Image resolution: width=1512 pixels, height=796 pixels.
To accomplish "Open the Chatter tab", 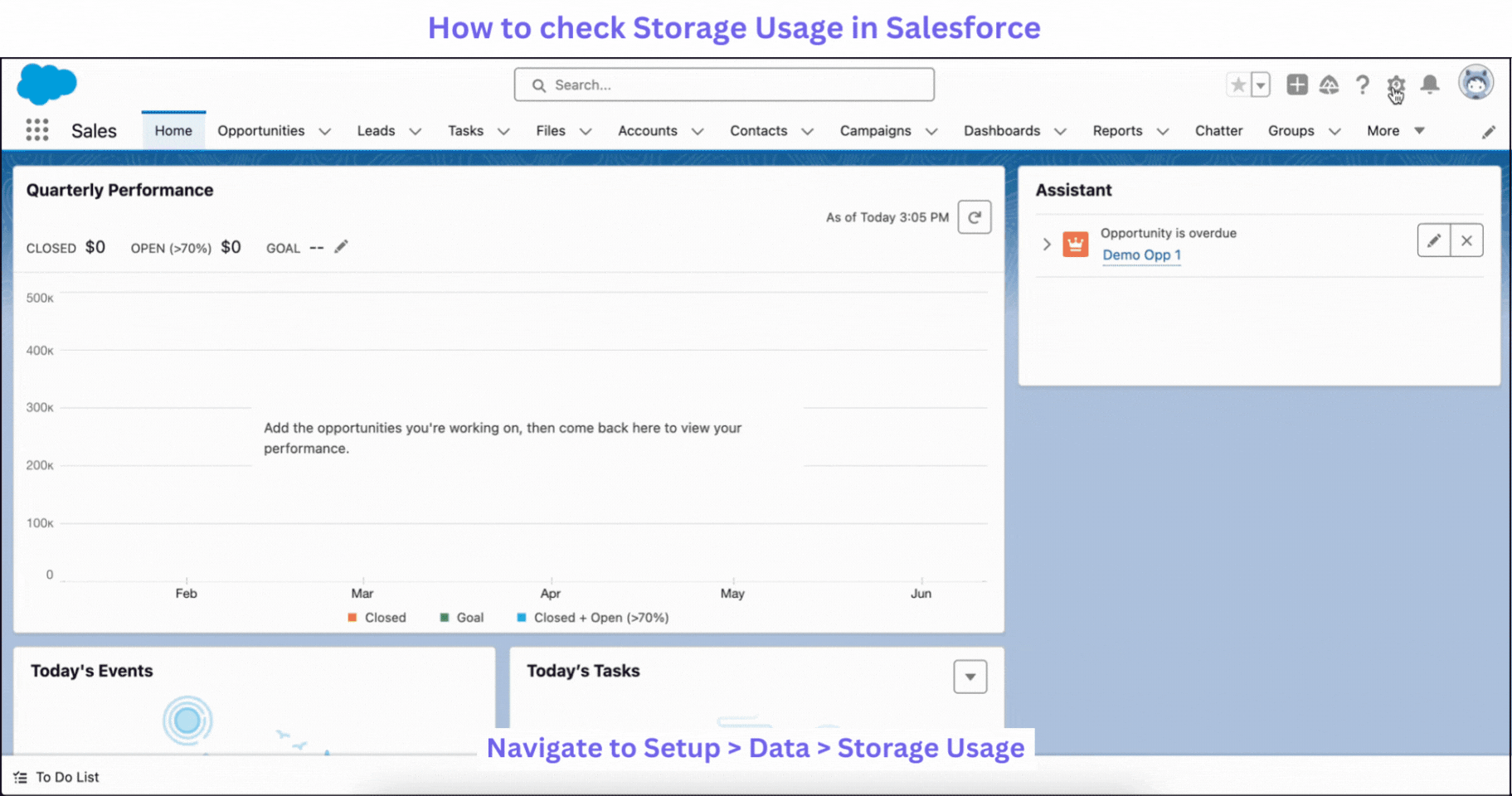I will tap(1219, 131).
